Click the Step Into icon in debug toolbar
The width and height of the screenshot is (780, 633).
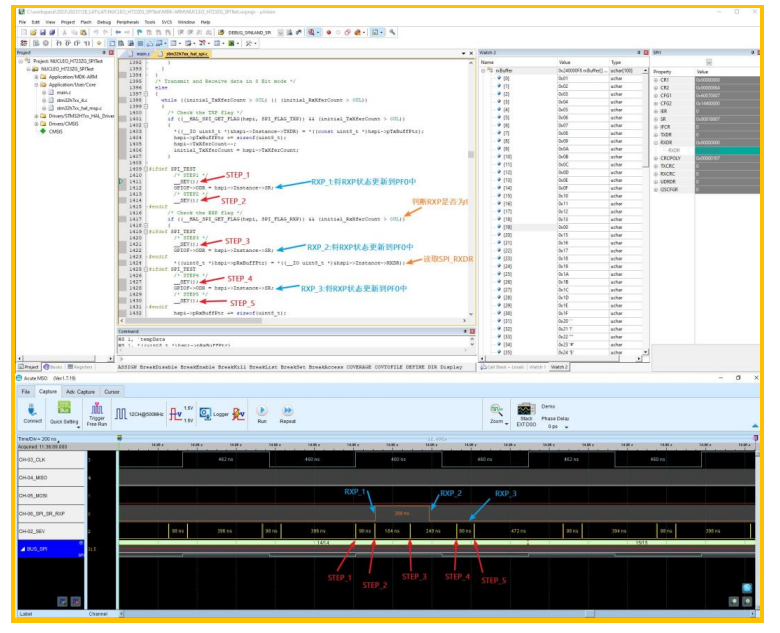pyautogui.click(x=59, y=43)
